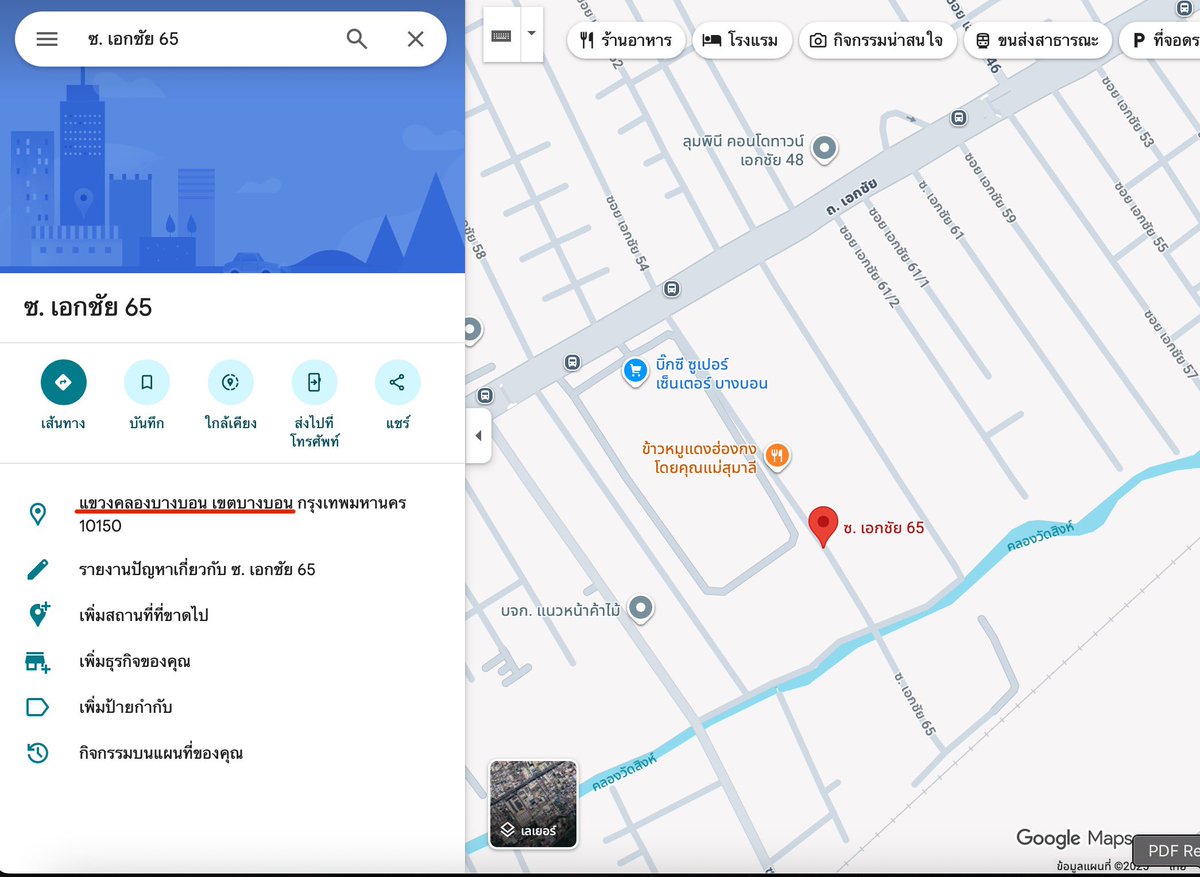Send to phone ส่งไปที่โทรศัพท์ icon
1200x877 pixels.
(x=314, y=382)
